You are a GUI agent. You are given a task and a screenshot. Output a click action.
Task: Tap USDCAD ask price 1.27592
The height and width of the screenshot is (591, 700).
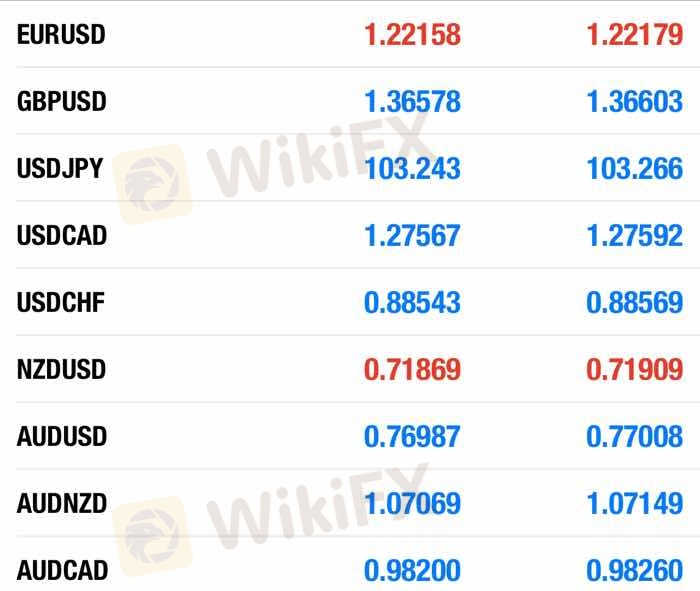[634, 236]
